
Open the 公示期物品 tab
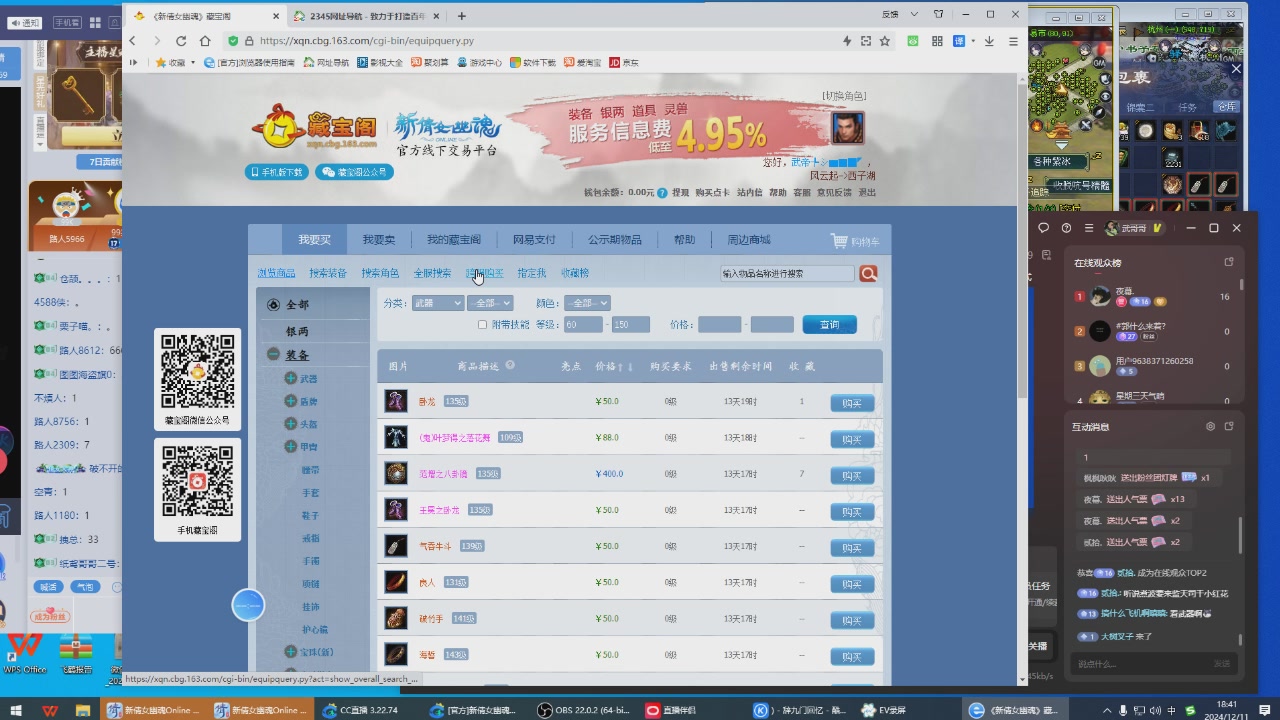tap(614, 240)
